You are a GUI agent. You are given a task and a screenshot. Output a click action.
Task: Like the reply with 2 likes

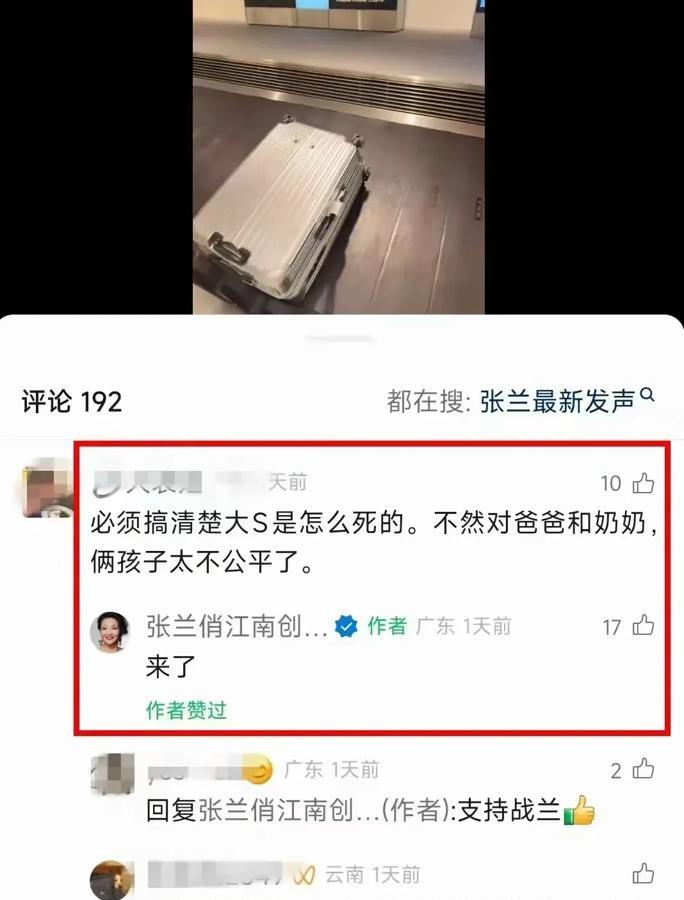[643, 769]
